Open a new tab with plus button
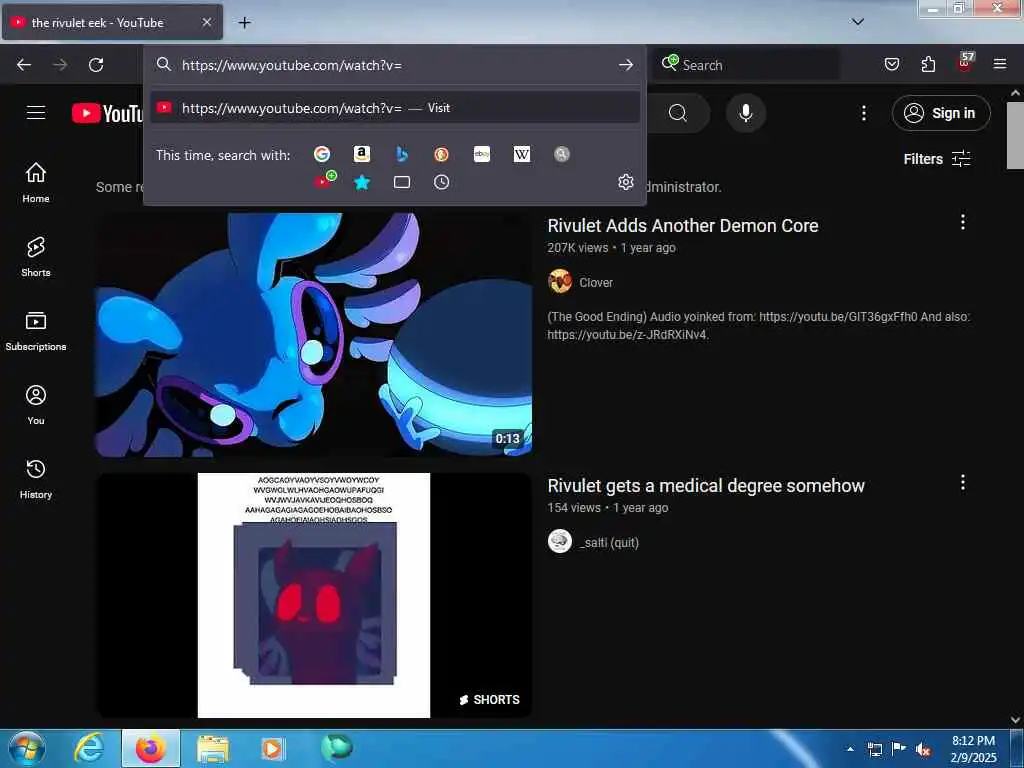 tap(244, 23)
